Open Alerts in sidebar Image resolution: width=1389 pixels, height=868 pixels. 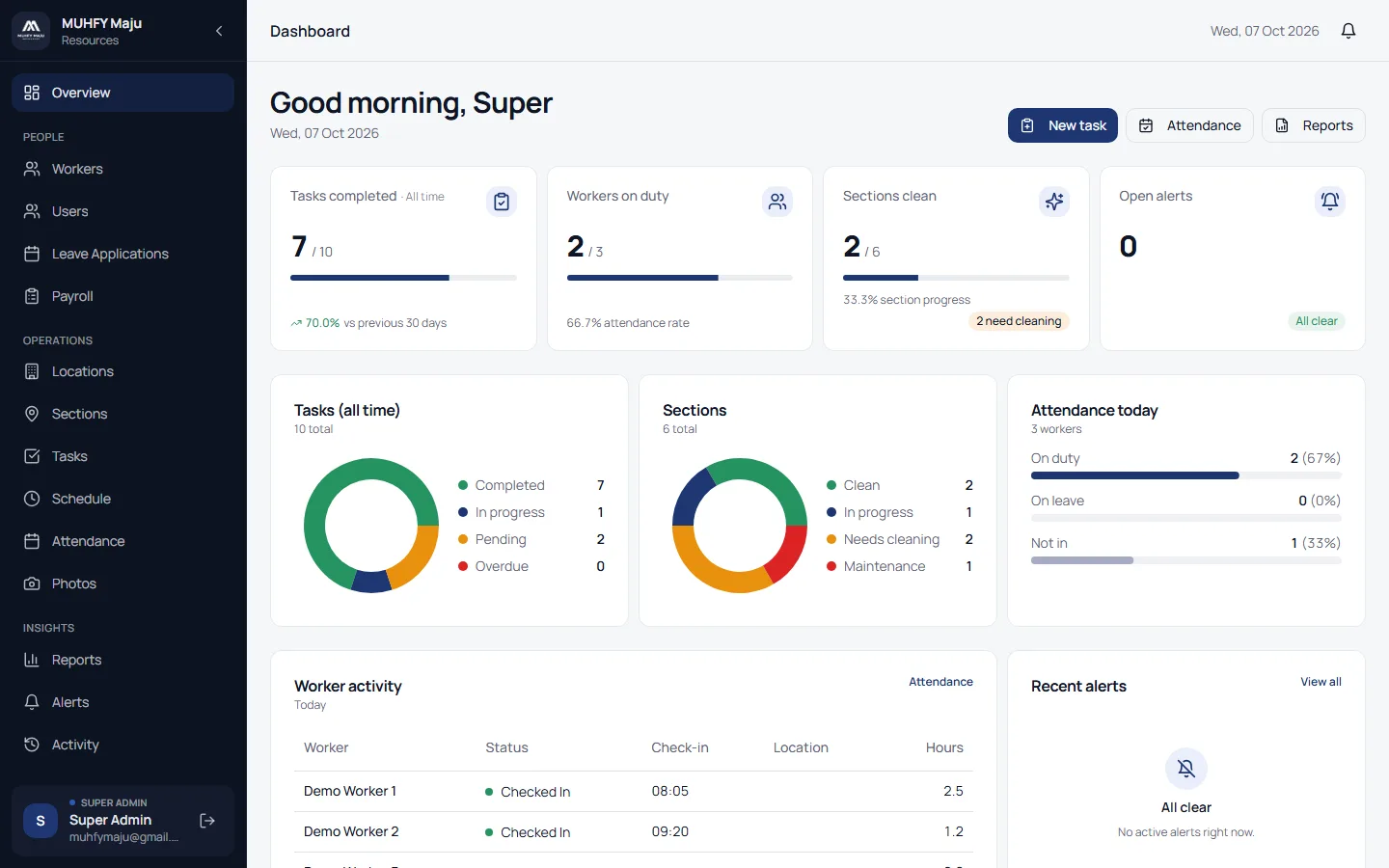pyautogui.click(x=123, y=702)
